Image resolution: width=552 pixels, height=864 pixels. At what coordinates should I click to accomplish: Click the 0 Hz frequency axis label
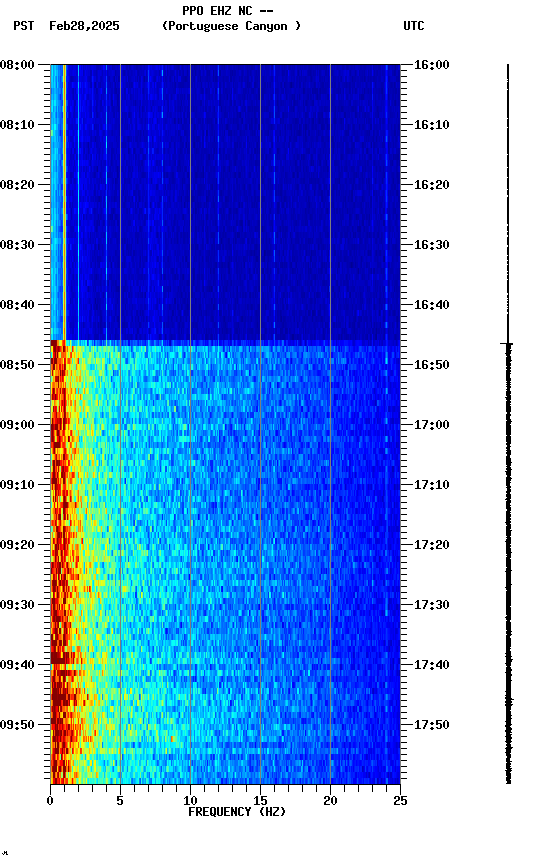(x=50, y=801)
